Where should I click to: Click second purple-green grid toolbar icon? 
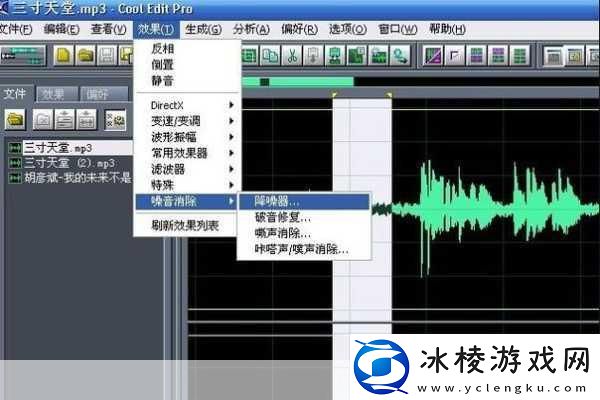[498, 56]
